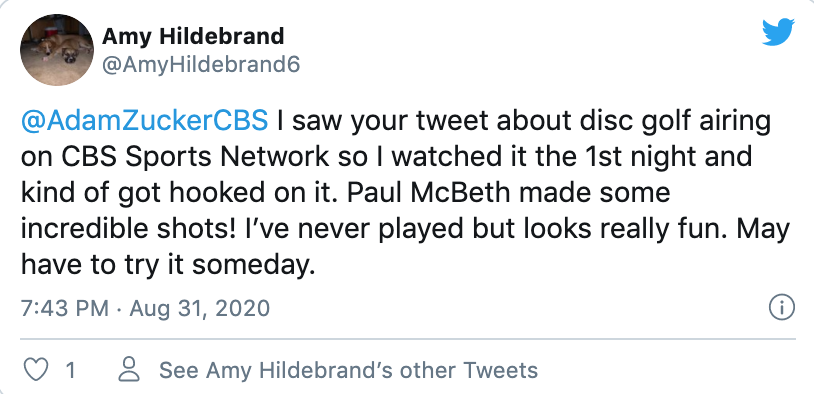Like the tweet with the heart icon
The height and width of the screenshot is (394, 814).
click(x=37, y=370)
